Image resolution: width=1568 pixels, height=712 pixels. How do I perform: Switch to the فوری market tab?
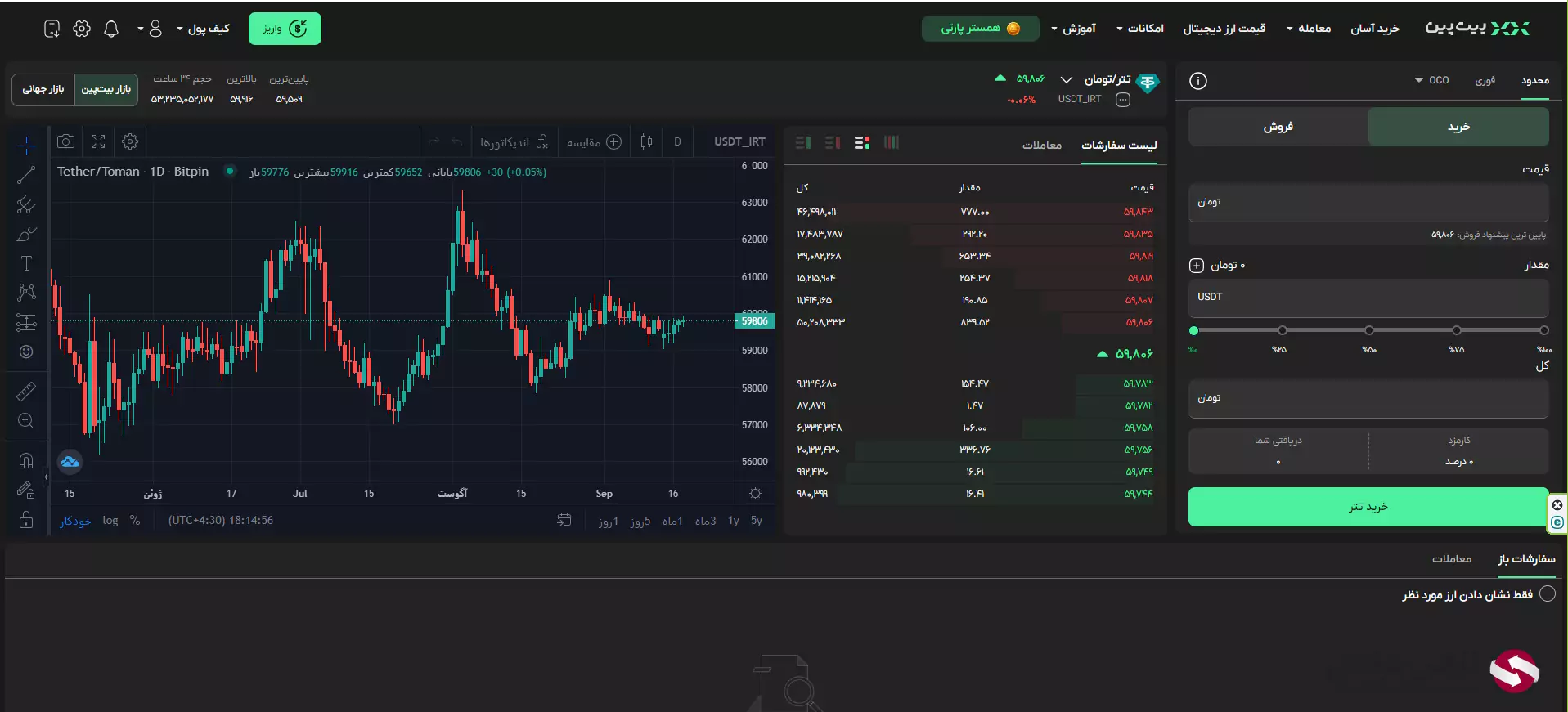click(x=1485, y=80)
